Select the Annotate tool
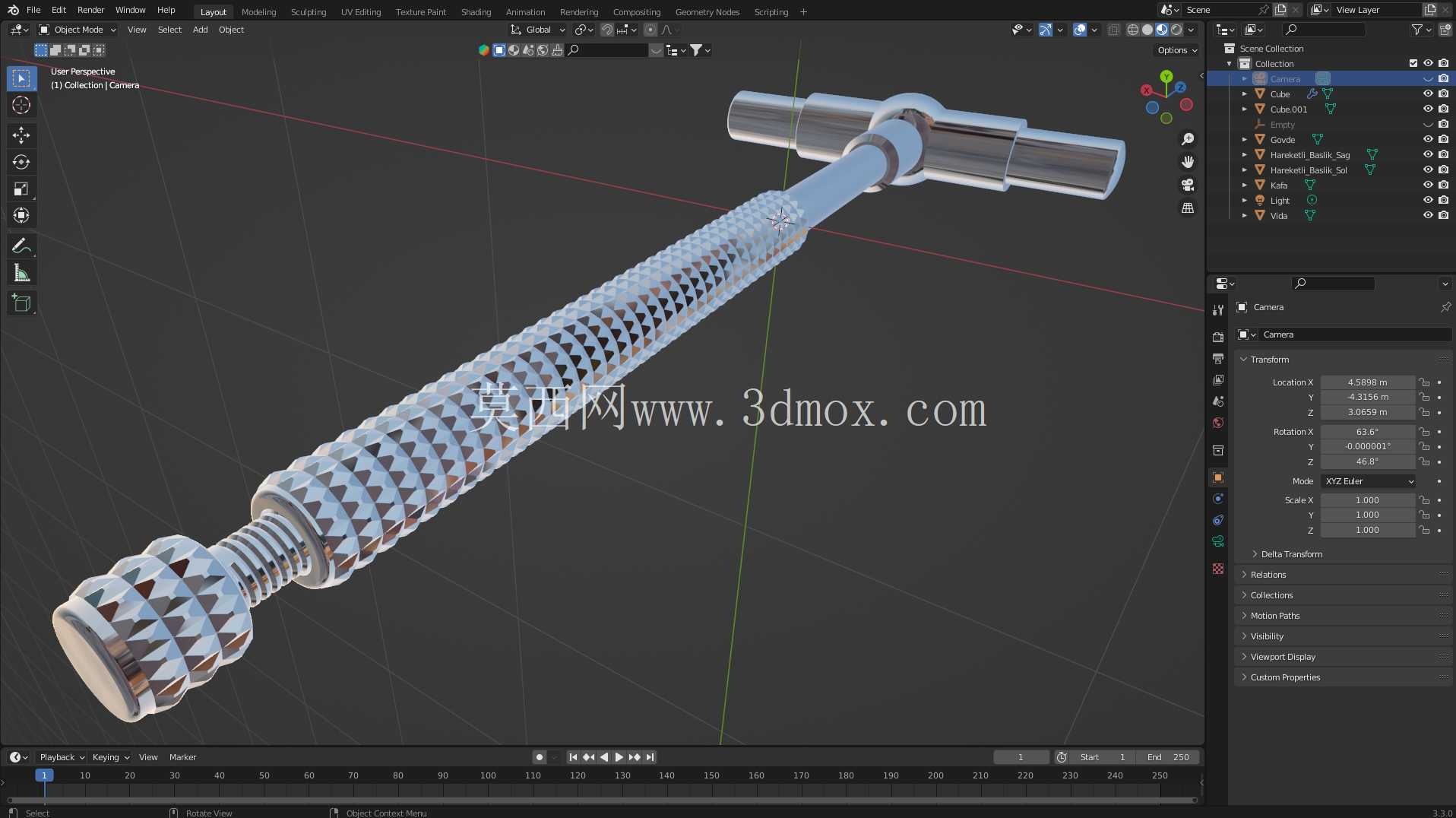 [x=21, y=246]
